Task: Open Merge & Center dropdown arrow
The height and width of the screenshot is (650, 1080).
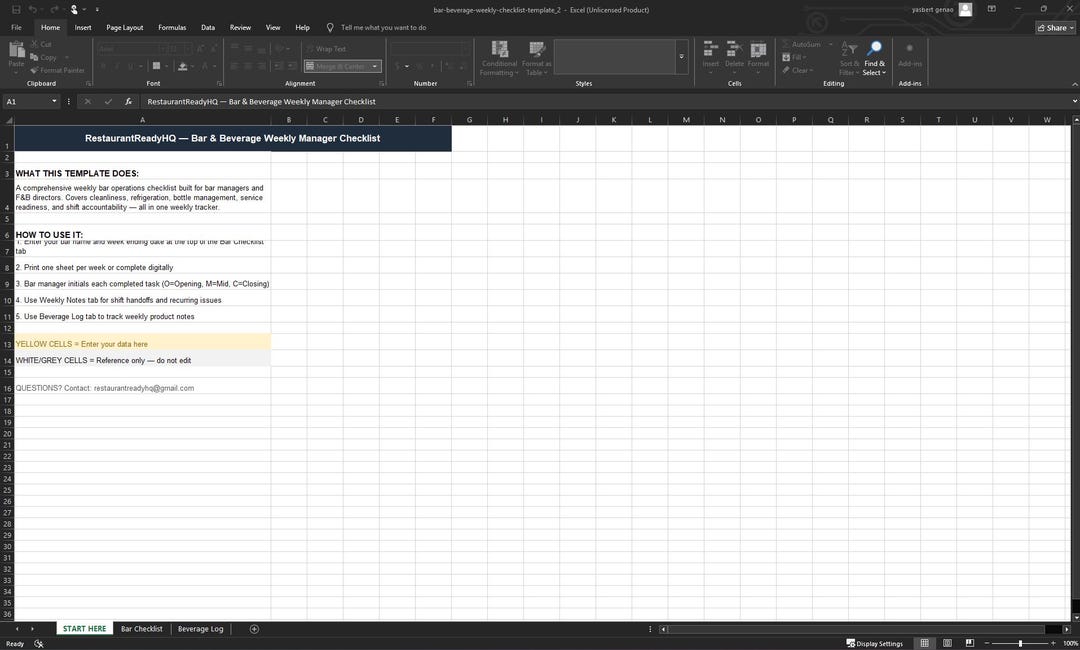Action: click(x=375, y=66)
